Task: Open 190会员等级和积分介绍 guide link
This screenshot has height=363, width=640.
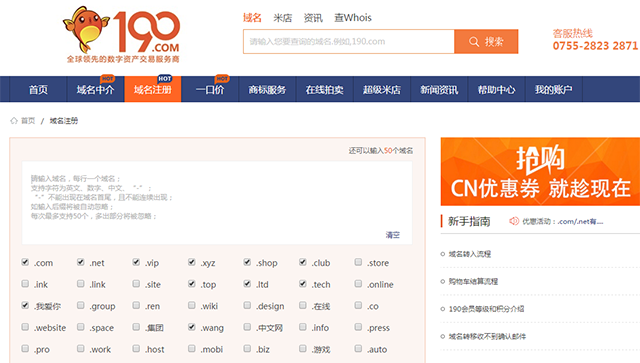Action: [x=486, y=309]
